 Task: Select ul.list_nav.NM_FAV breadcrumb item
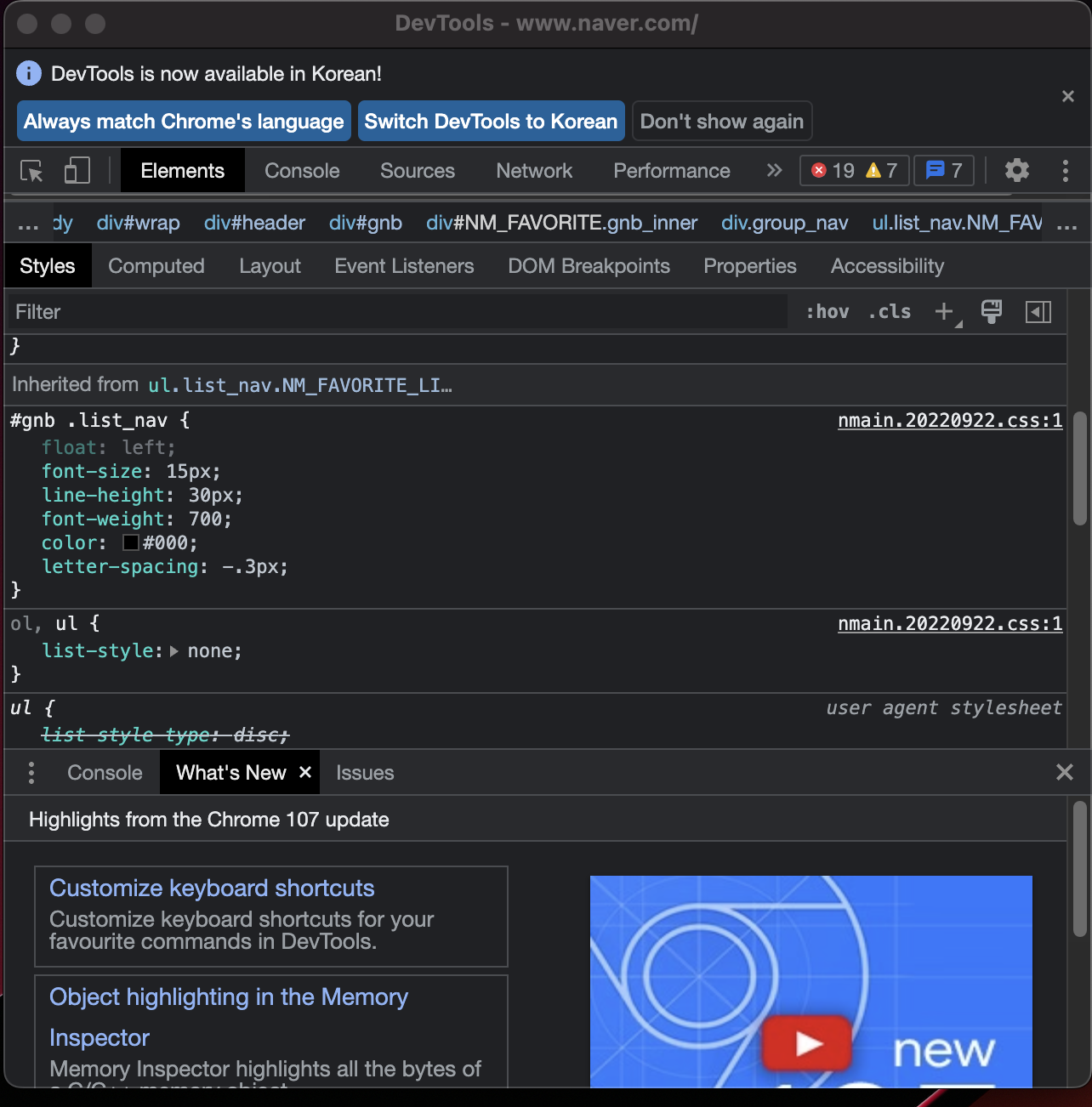pos(958,223)
